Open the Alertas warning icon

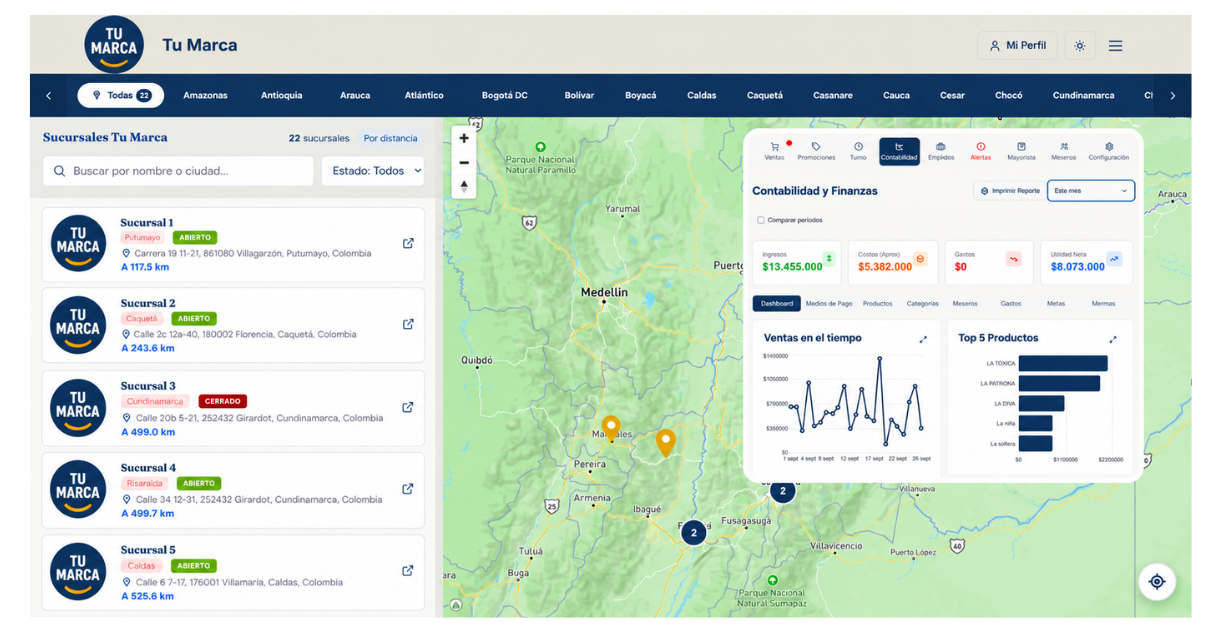(x=980, y=146)
